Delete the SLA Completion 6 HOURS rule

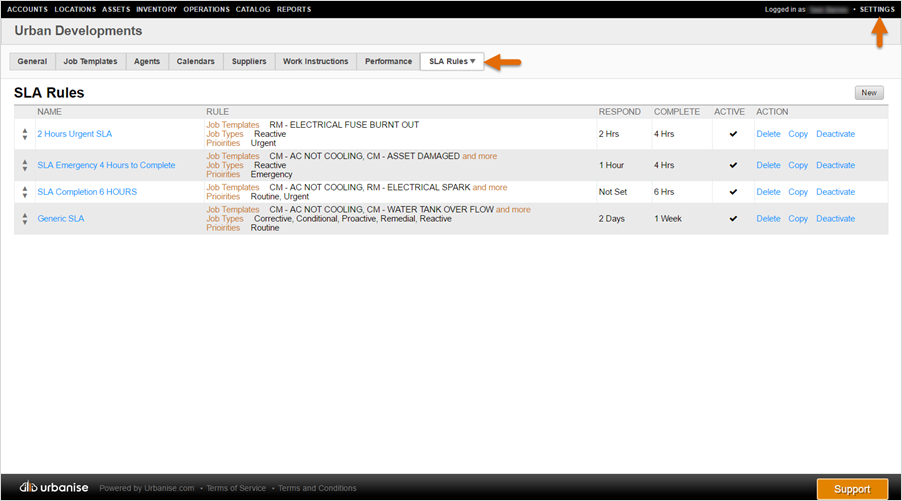[x=768, y=192]
